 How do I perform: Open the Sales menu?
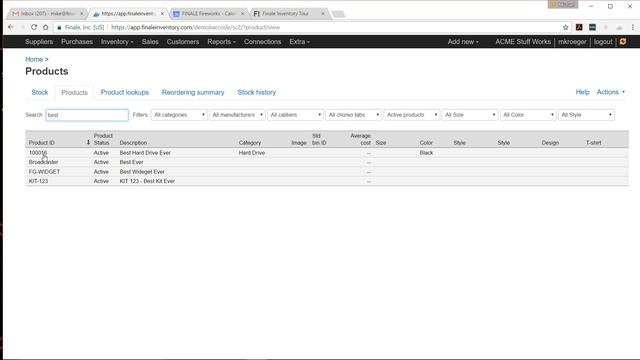pyautogui.click(x=150, y=42)
